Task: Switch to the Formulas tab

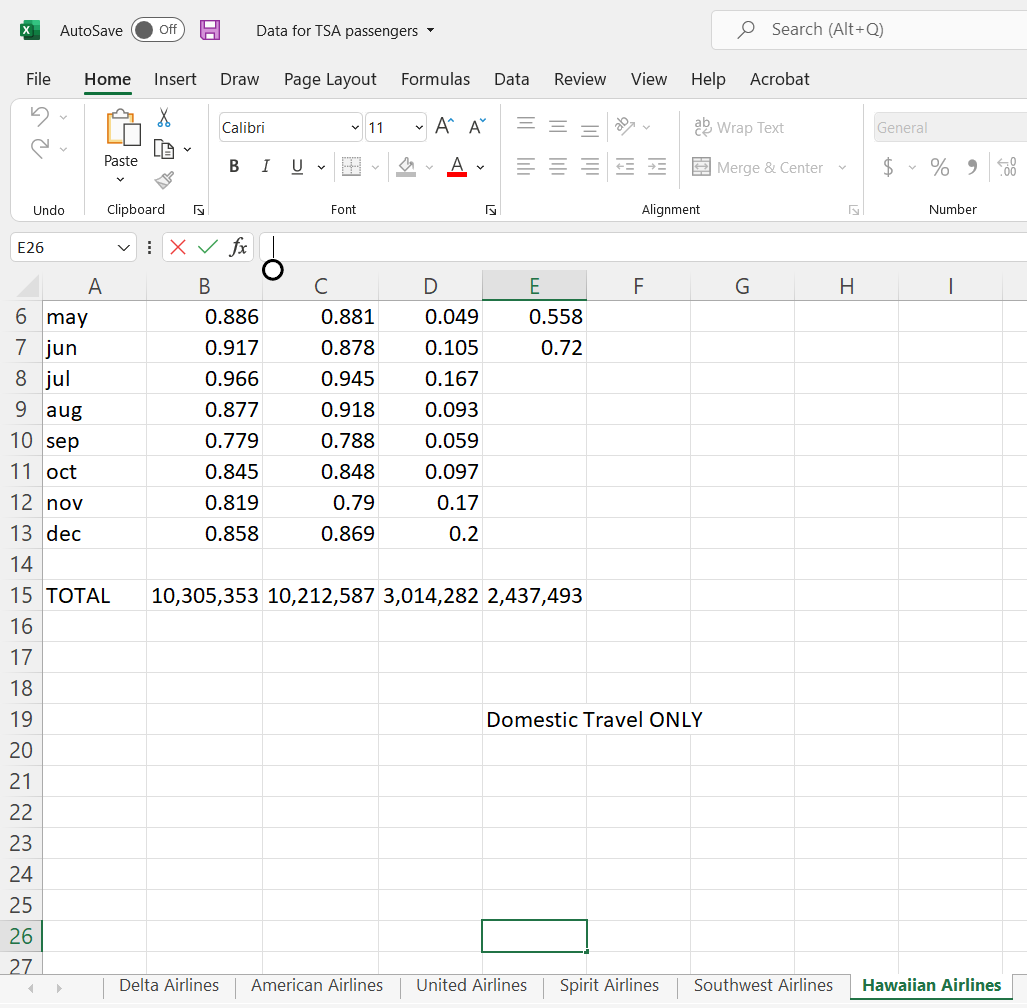Action: 436,79
